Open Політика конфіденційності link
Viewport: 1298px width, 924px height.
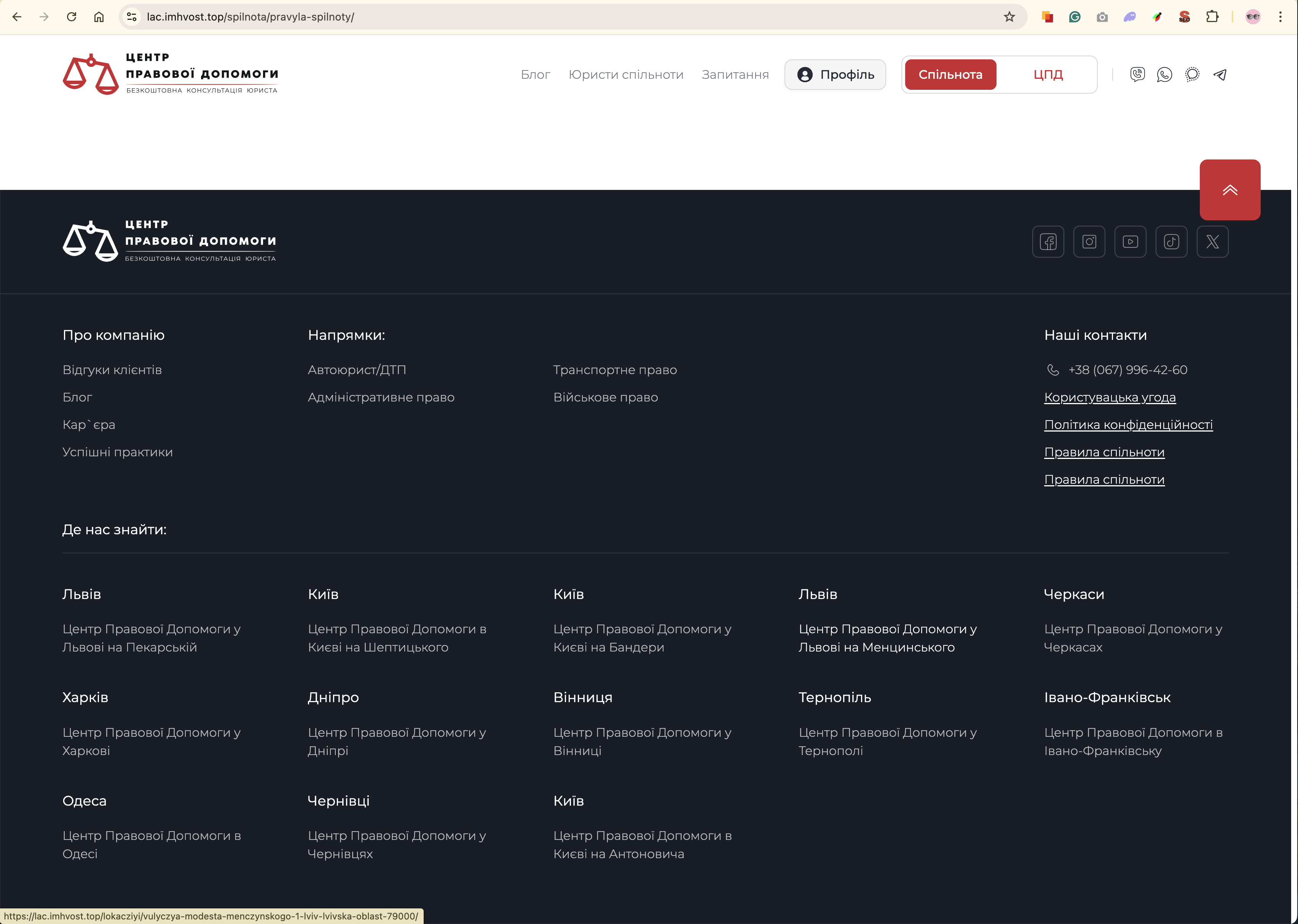pyautogui.click(x=1128, y=424)
